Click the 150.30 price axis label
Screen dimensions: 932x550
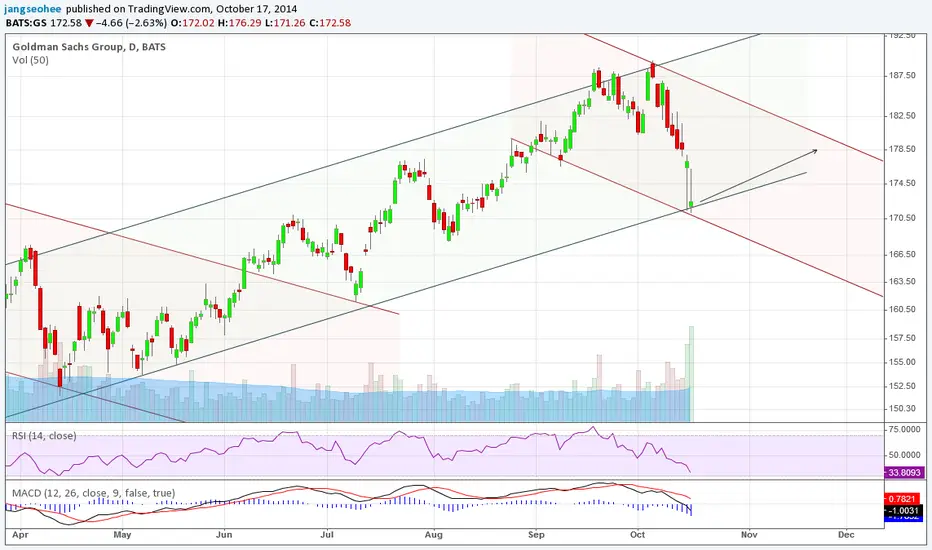pos(902,408)
